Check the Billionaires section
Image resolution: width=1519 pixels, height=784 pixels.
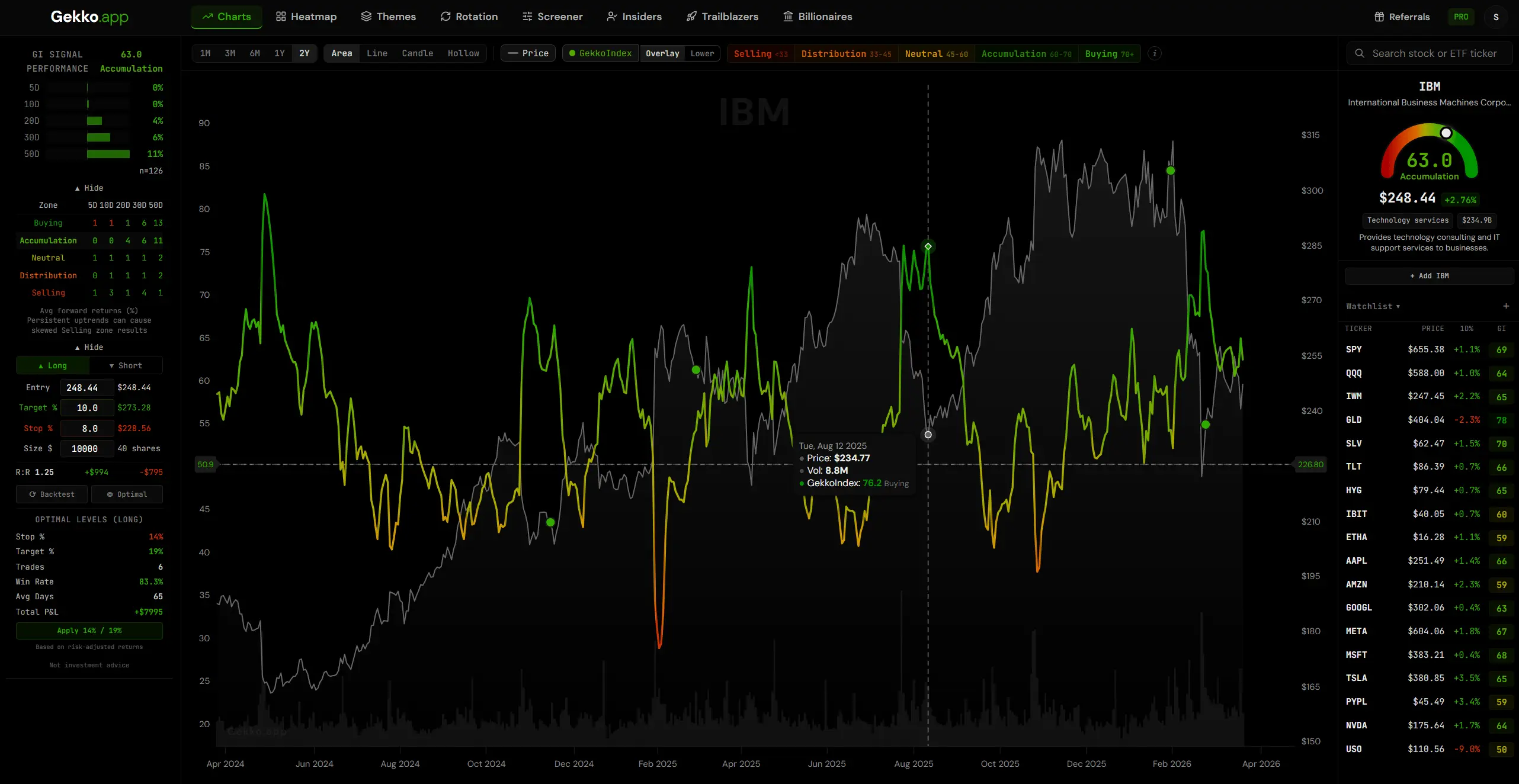pyautogui.click(x=817, y=17)
